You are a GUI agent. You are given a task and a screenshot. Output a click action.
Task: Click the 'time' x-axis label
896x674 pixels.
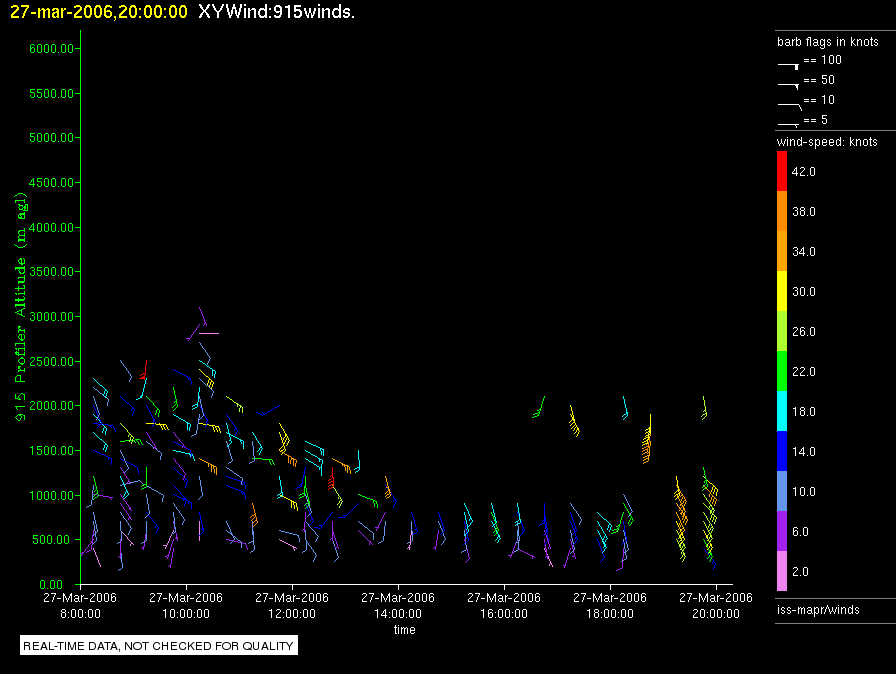tap(404, 630)
